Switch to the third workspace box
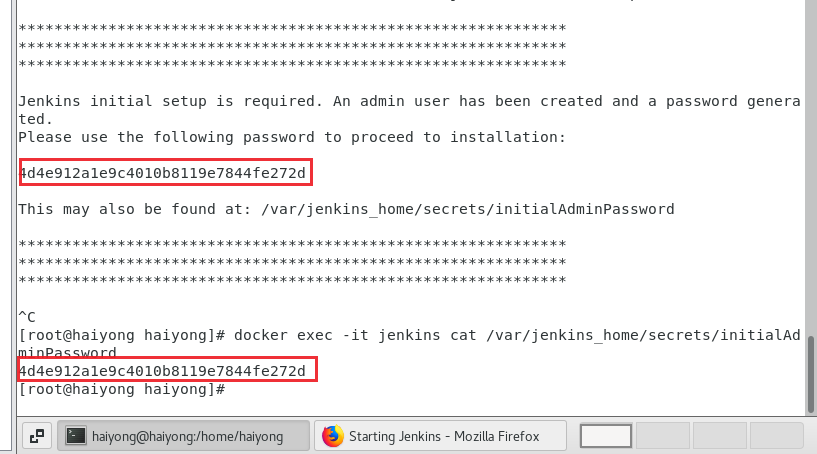Screen dimensions: 817x454 coord(719,436)
